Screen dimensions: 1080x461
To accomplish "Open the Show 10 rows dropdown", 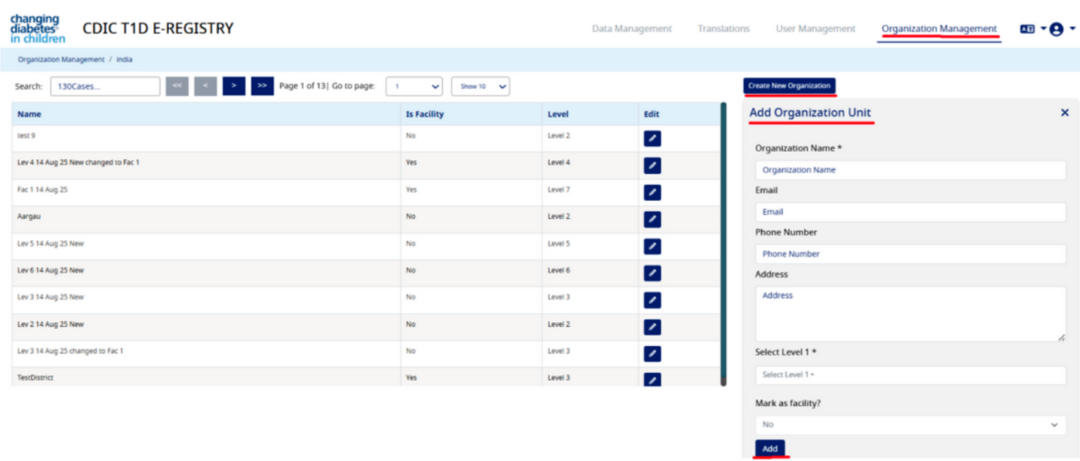I will point(480,87).
